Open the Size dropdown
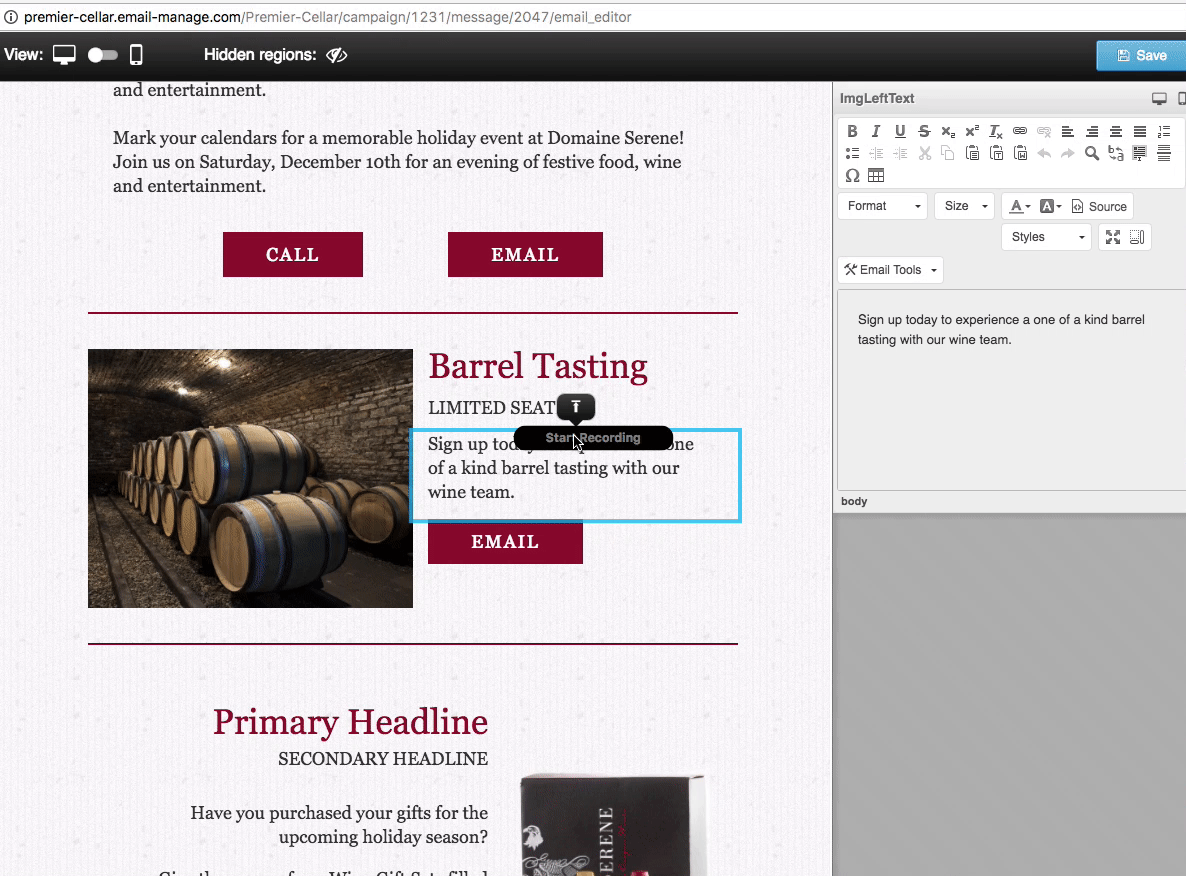Image resolution: width=1186 pixels, height=876 pixels. [x=964, y=206]
